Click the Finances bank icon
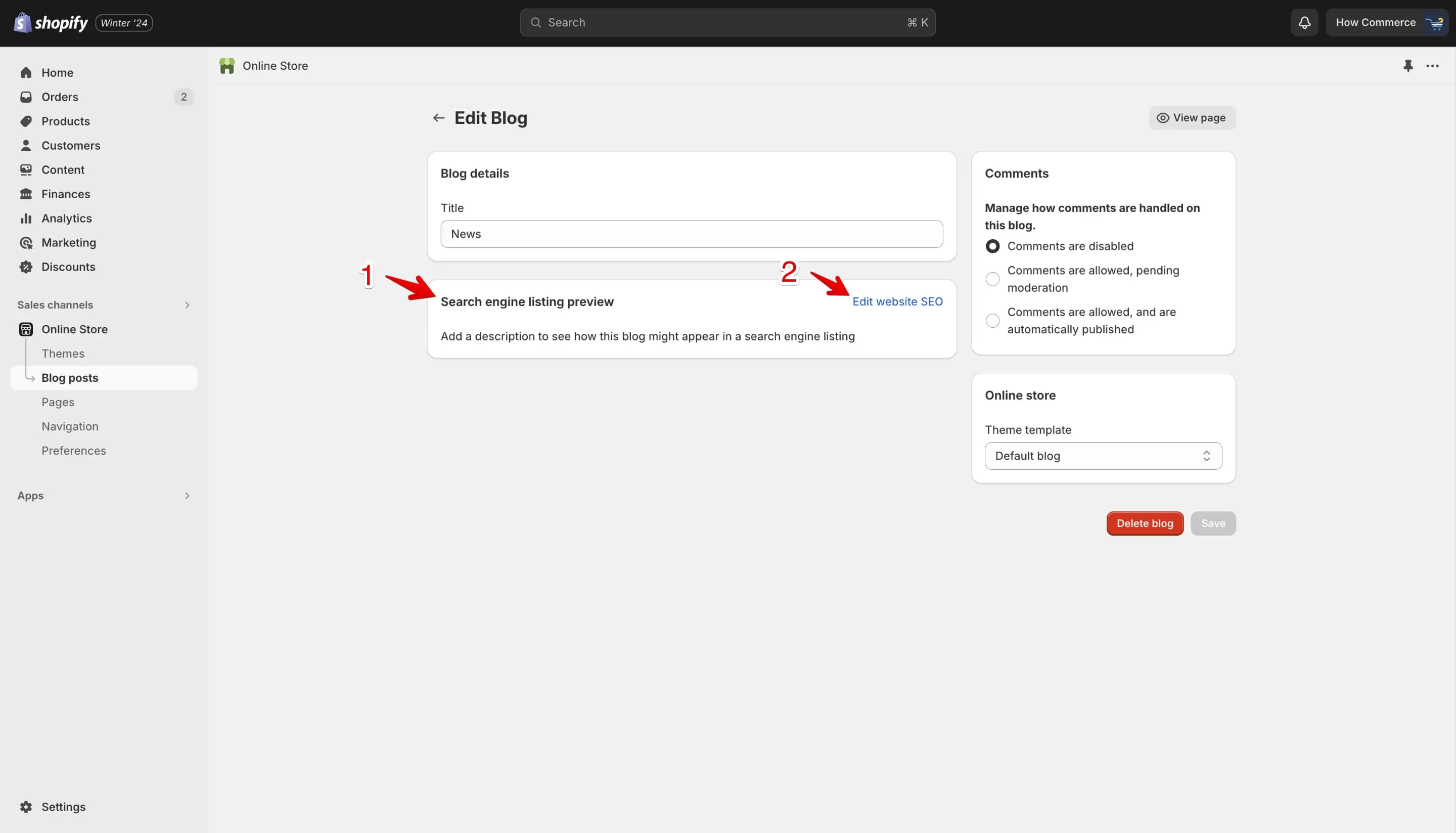 coord(26,194)
